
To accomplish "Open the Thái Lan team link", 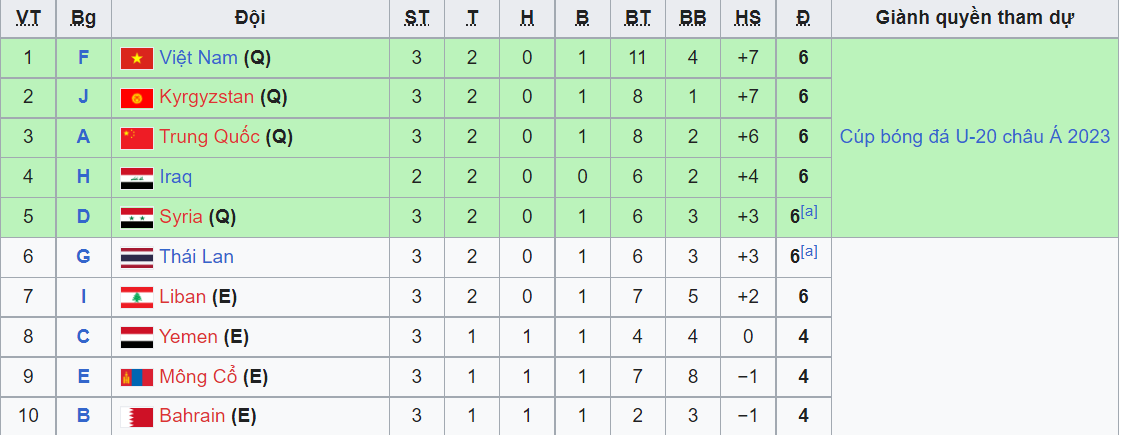I will (x=197, y=257).
